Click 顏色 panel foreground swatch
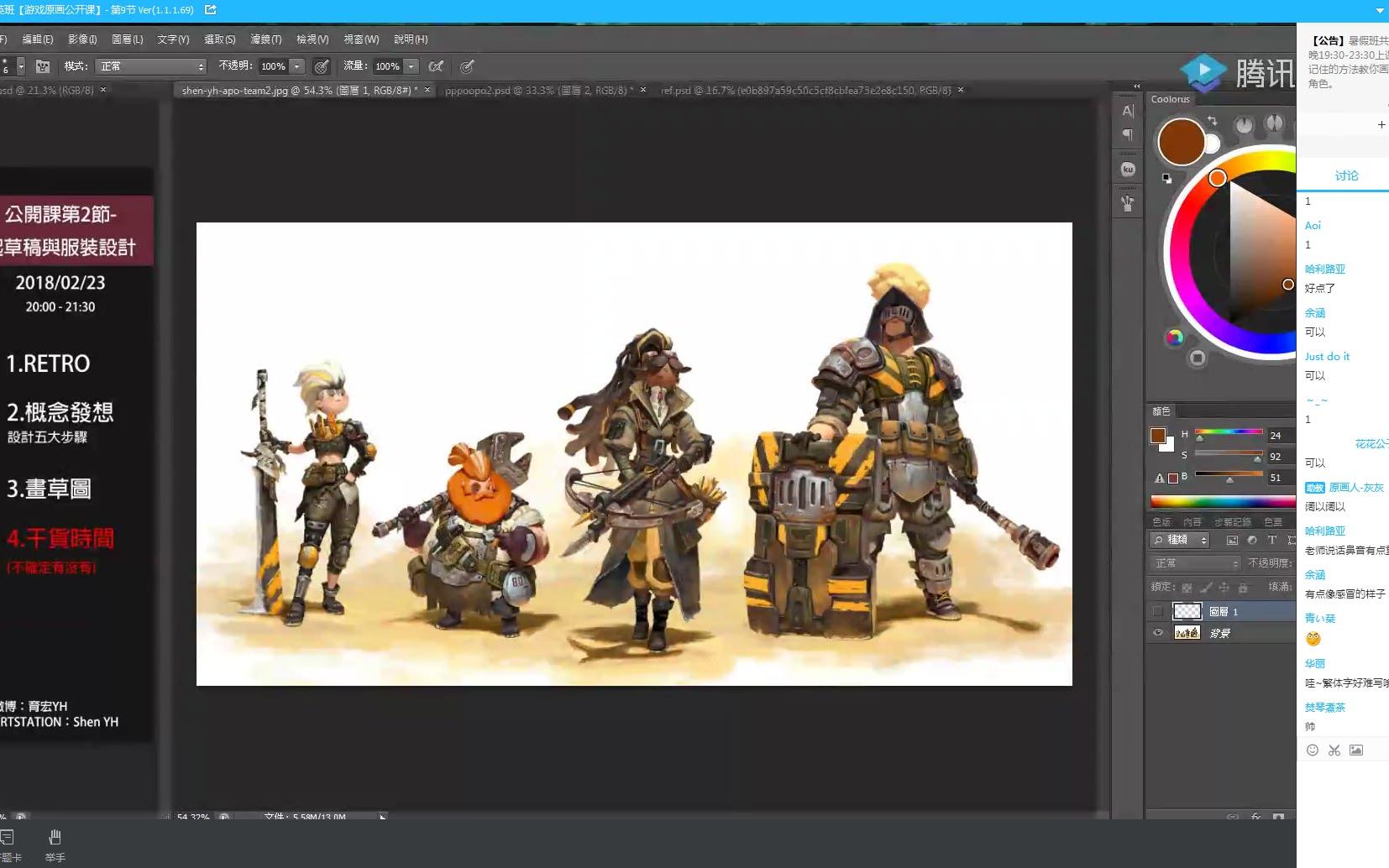 (1158, 436)
